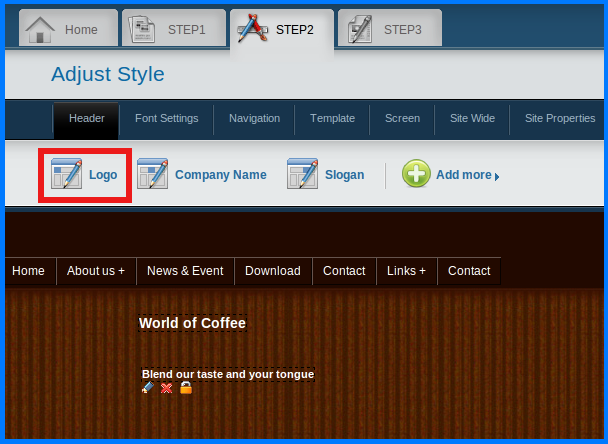Open the STEP3 tab label
Image resolution: width=608 pixels, height=444 pixels.
point(402,30)
